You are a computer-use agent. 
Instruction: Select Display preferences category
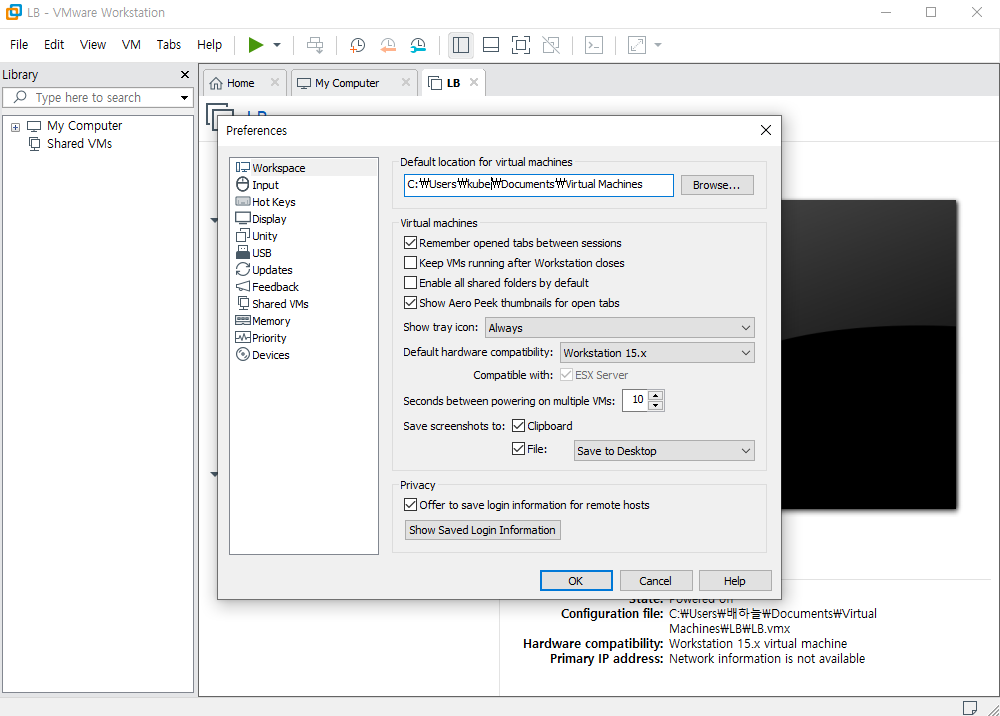[x=268, y=219]
